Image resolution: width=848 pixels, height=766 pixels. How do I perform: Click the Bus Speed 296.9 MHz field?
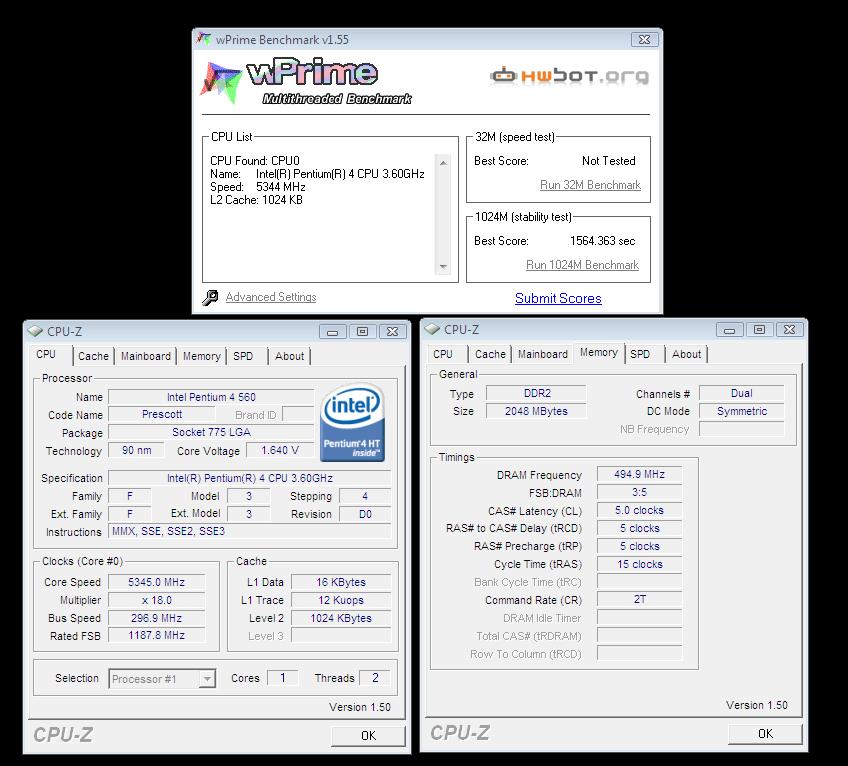tap(156, 618)
